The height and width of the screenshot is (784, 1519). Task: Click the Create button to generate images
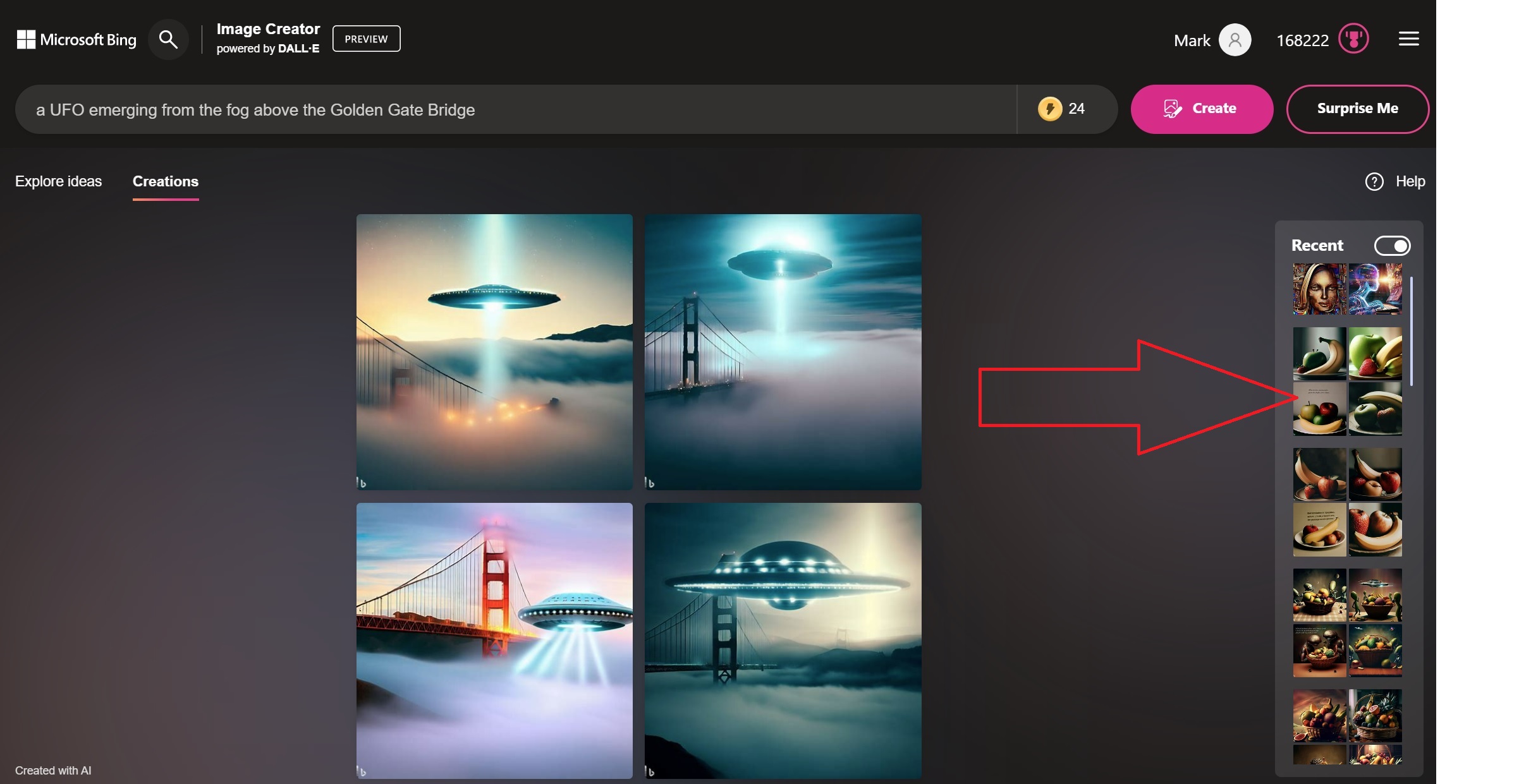click(1202, 108)
